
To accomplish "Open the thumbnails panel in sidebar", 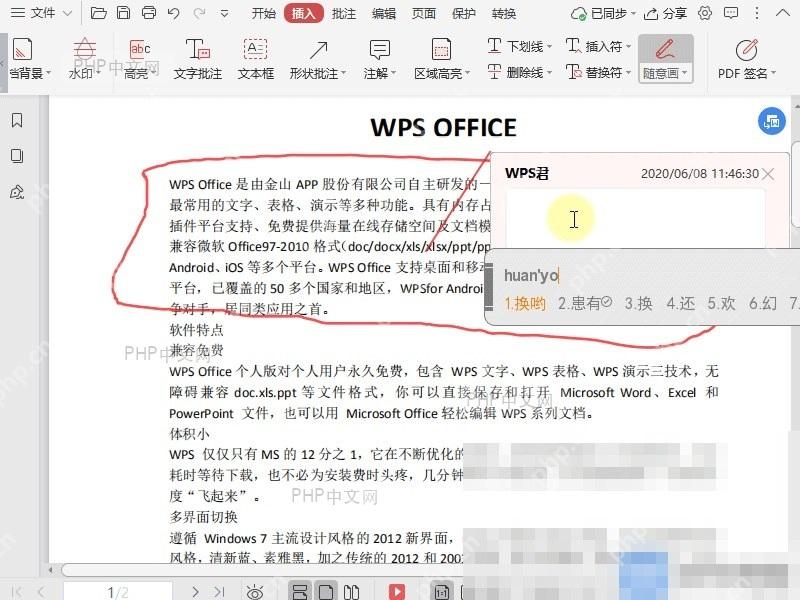I will [17, 156].
